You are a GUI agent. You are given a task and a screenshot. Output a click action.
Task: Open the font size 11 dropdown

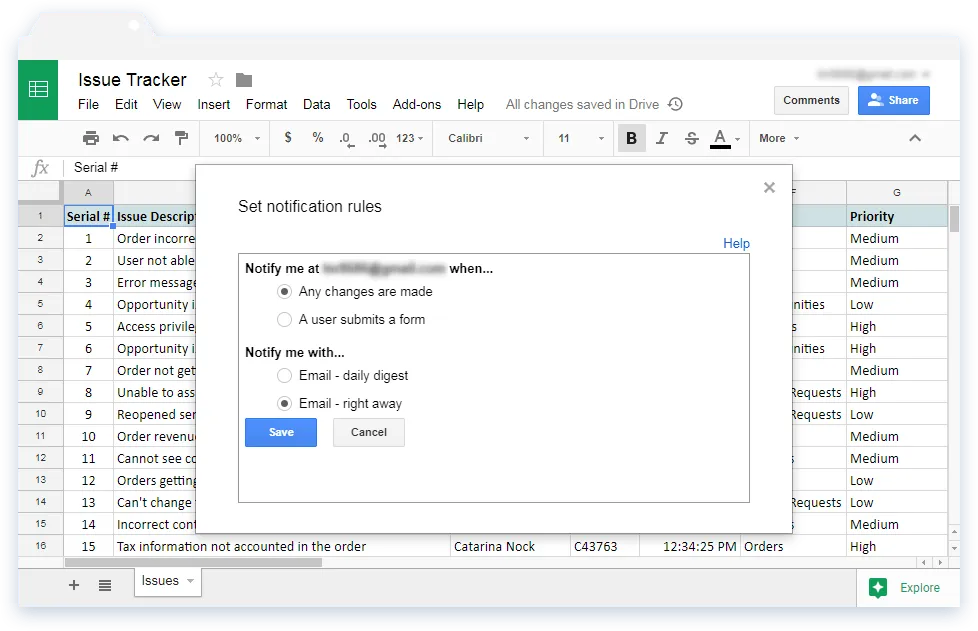(x=581, y=138)
